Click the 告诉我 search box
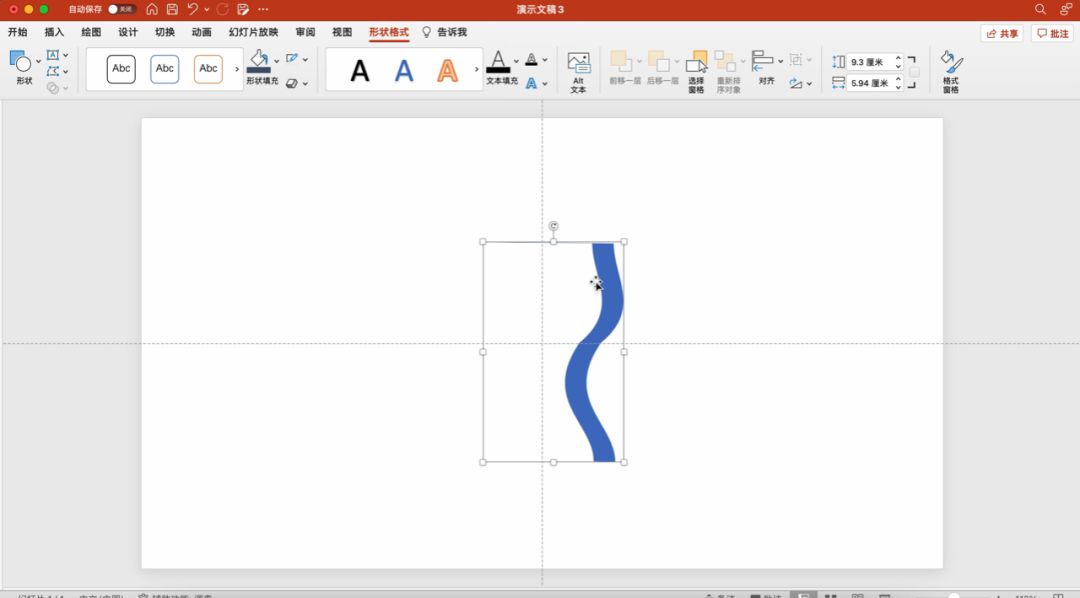The image size is (1080, 598). point(445,32)
